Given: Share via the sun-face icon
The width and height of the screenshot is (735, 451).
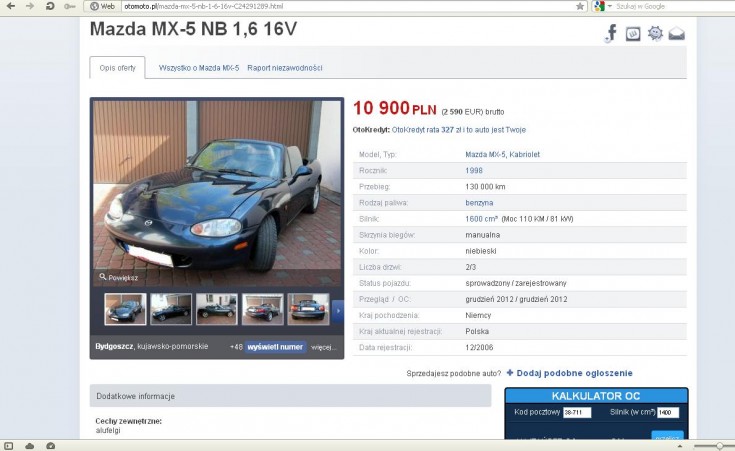Looking at the screenshot, I should [x=655, y=33].
